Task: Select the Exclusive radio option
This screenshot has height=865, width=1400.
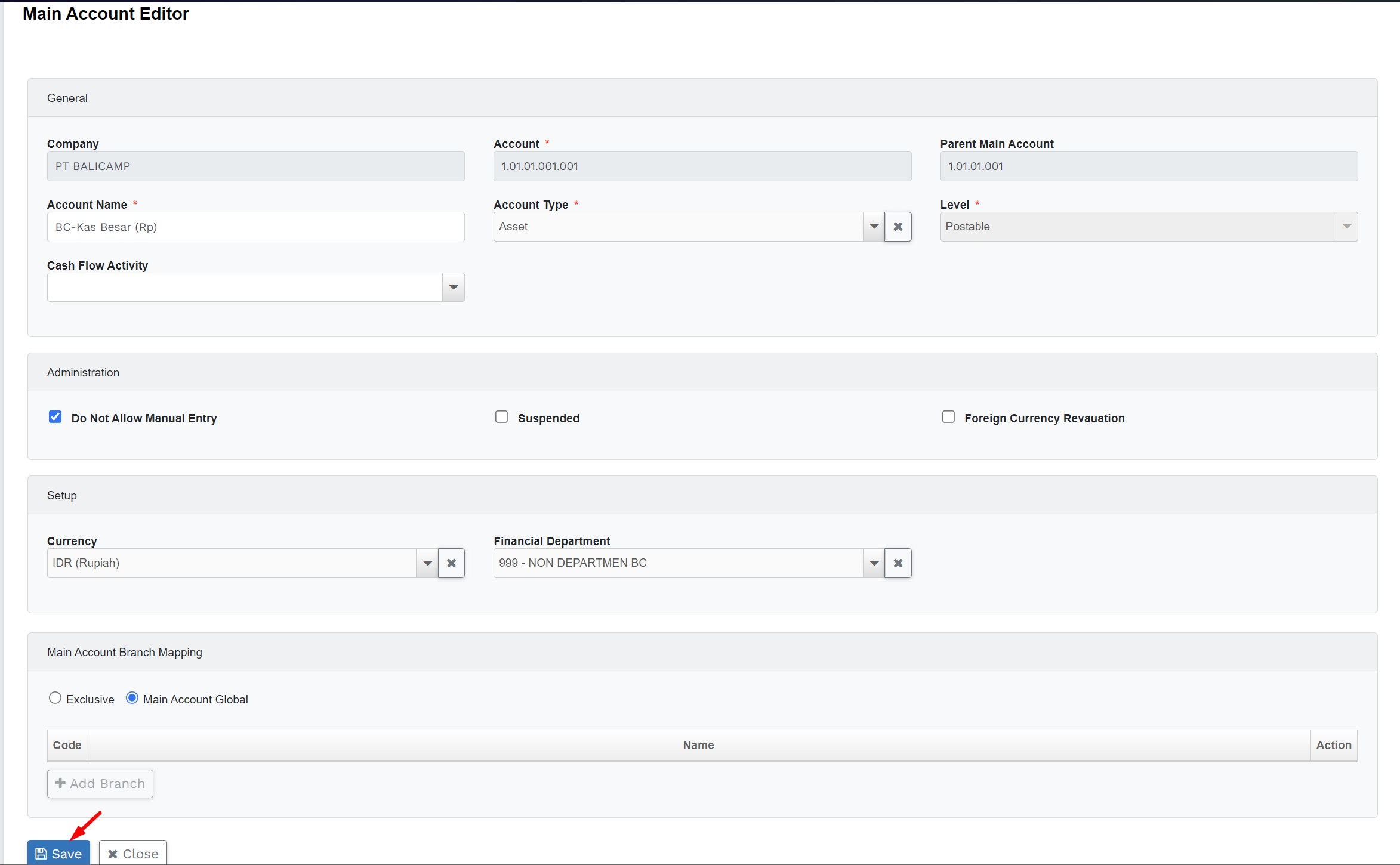Action: [x=55, y=698]
